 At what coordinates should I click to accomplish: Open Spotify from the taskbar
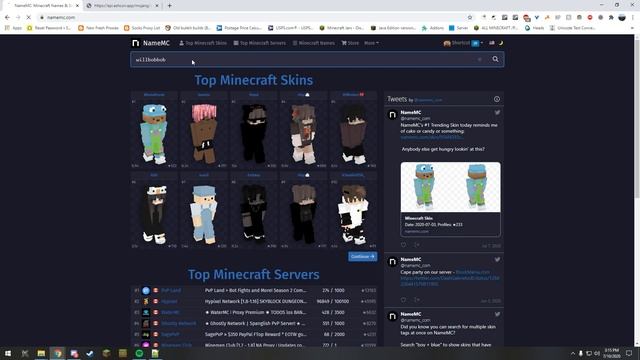(x=139, y=353)
